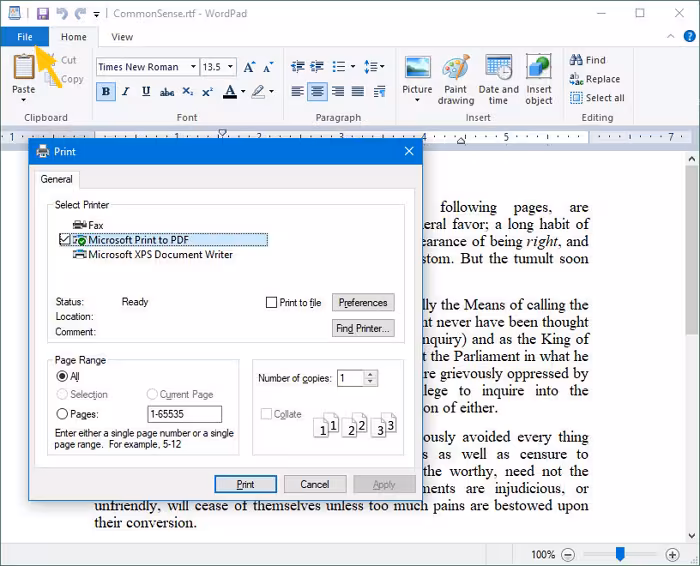Toggle Underline formatting
The image size is (700, 566).
(x=146, y=92)
